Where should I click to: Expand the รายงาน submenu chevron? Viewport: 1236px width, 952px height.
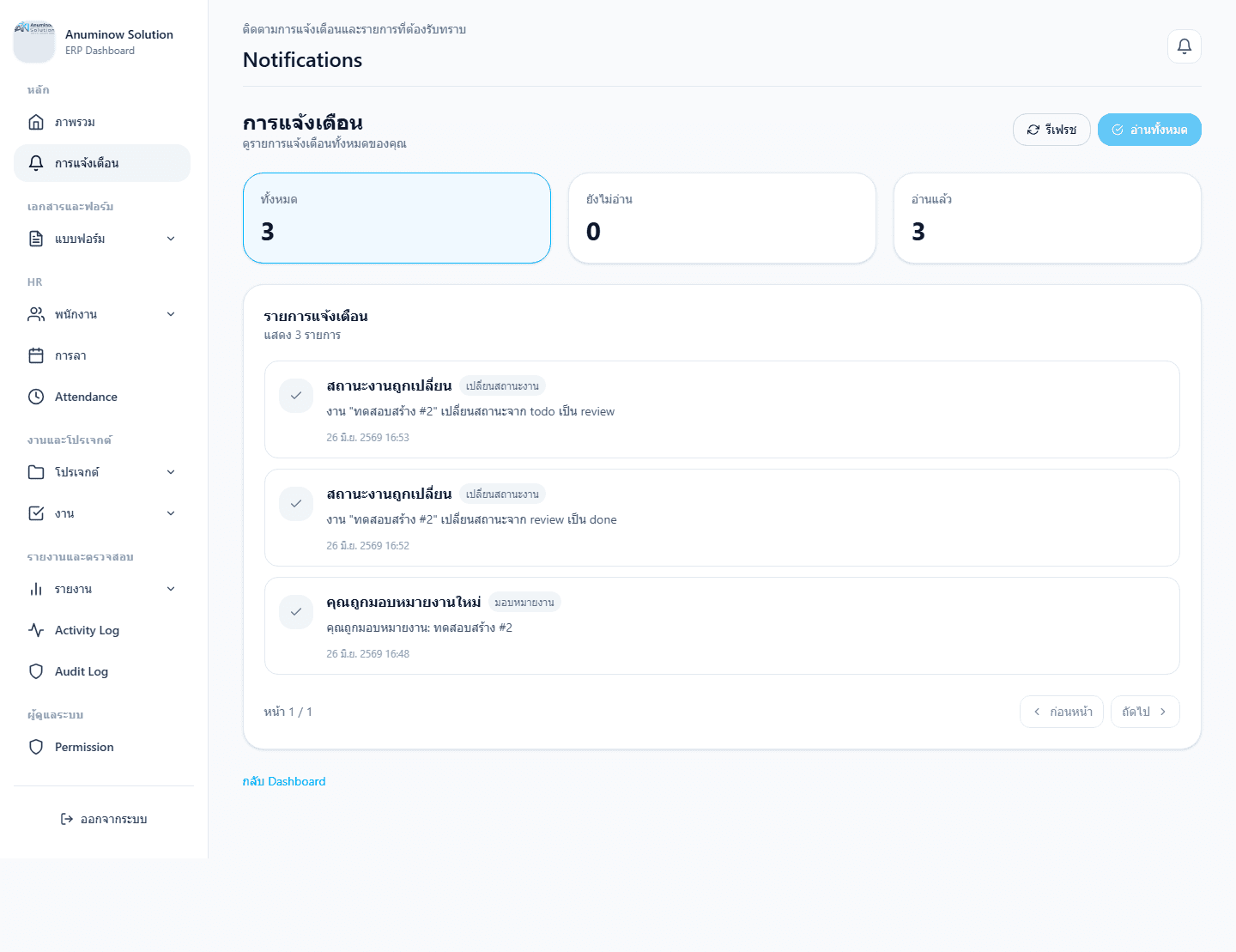pos(171,589)
